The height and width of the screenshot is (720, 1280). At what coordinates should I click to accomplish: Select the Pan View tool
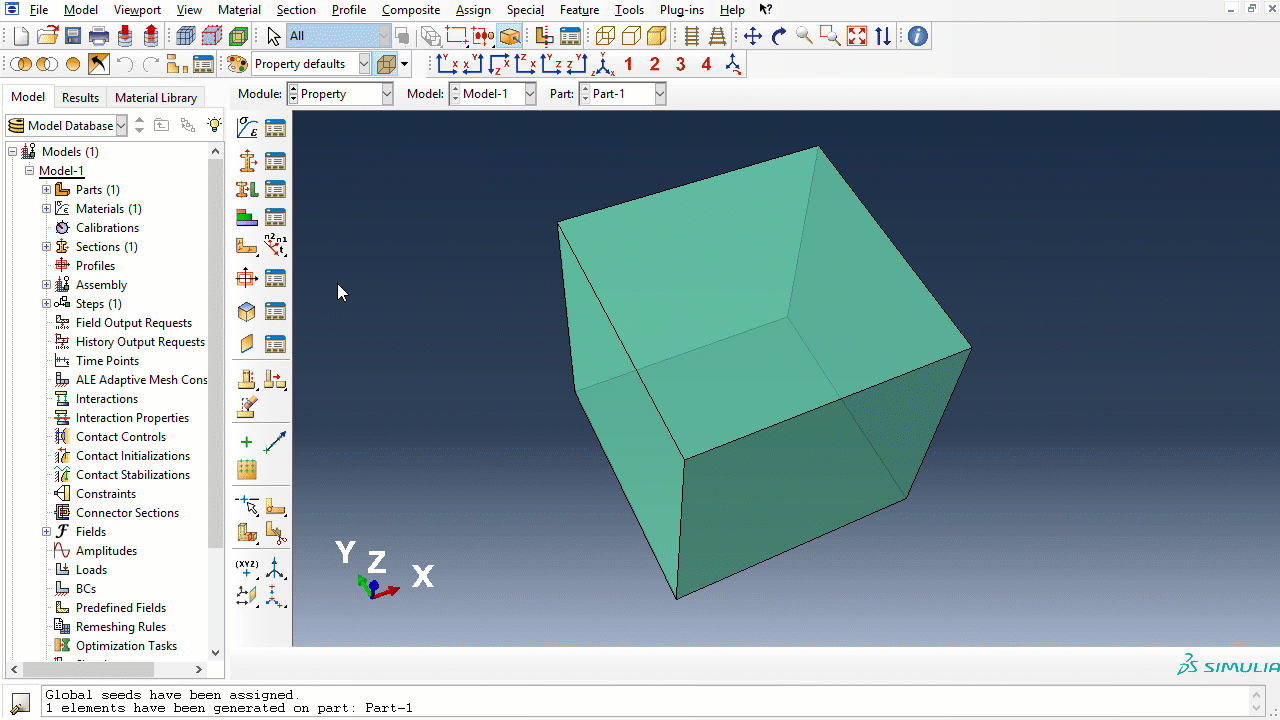753,36
